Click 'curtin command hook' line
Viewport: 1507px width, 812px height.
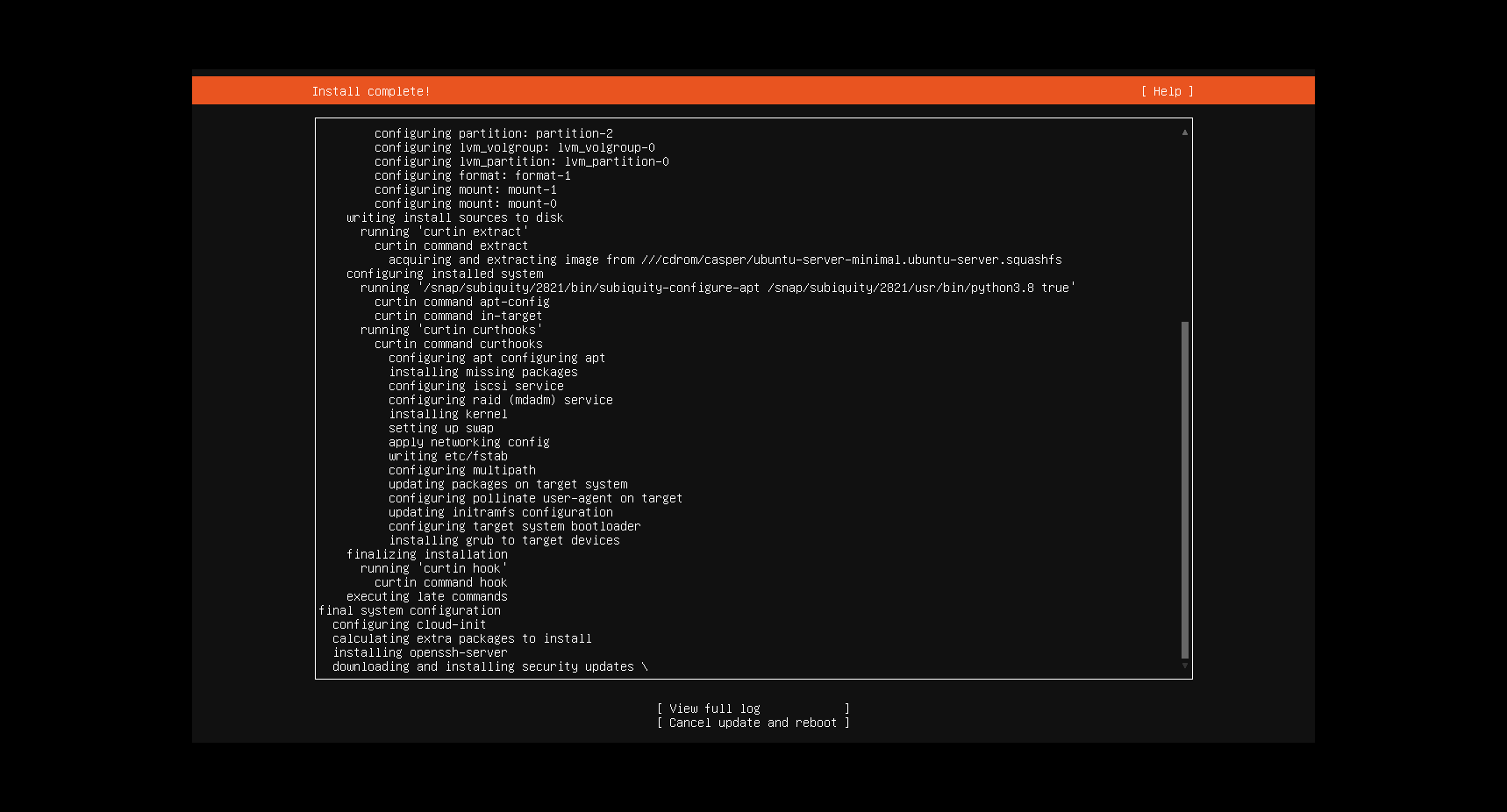441,582
